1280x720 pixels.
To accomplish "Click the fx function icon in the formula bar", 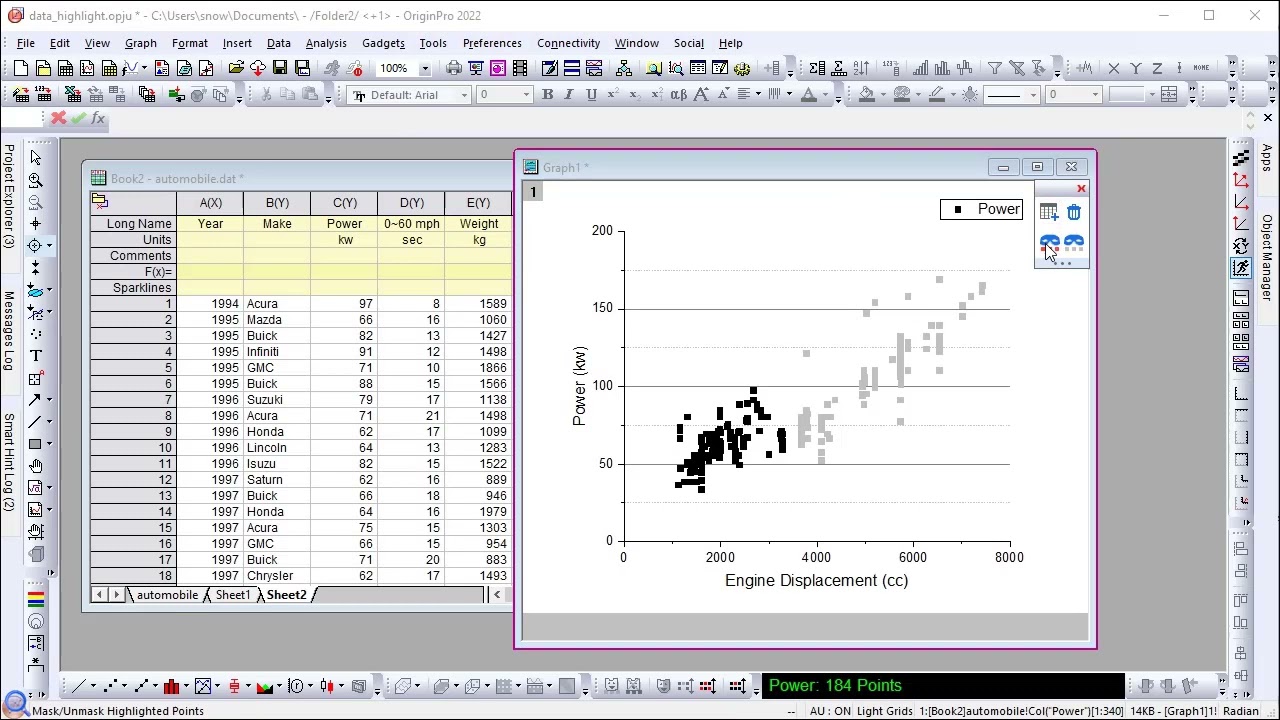I will coord(98,119).
